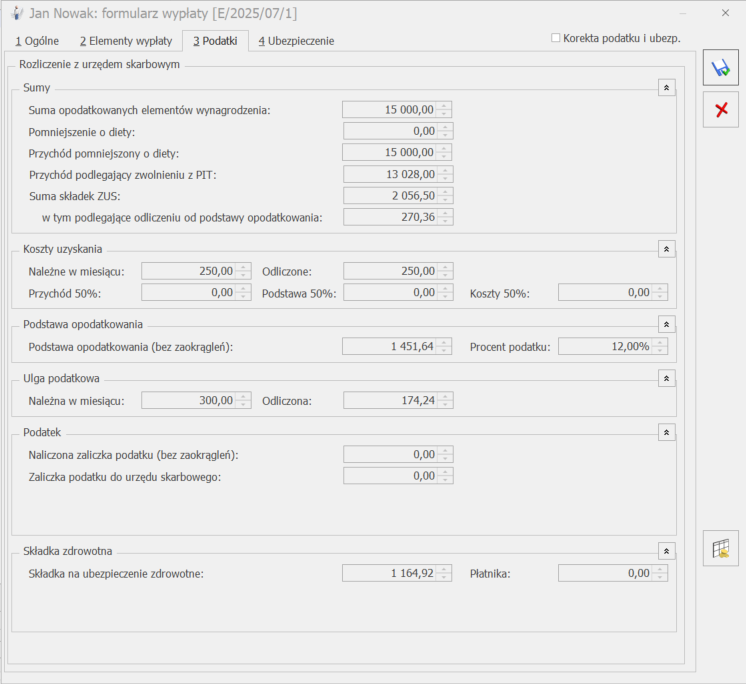Click Zaliczka podatku do urzędu skarbowego field
The image size is (746, 684).
coord(398,476)
